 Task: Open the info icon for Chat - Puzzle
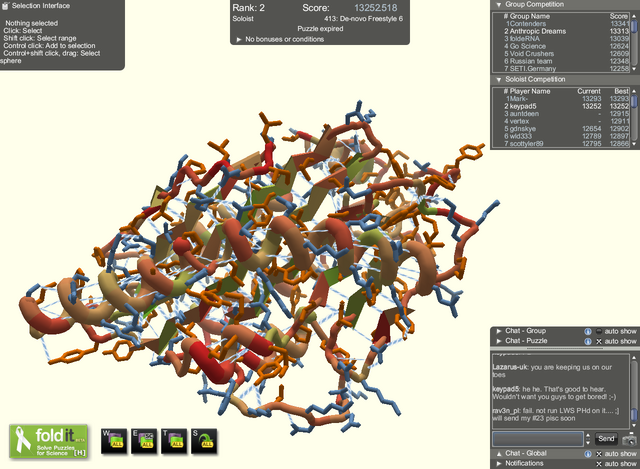[588, 341]
